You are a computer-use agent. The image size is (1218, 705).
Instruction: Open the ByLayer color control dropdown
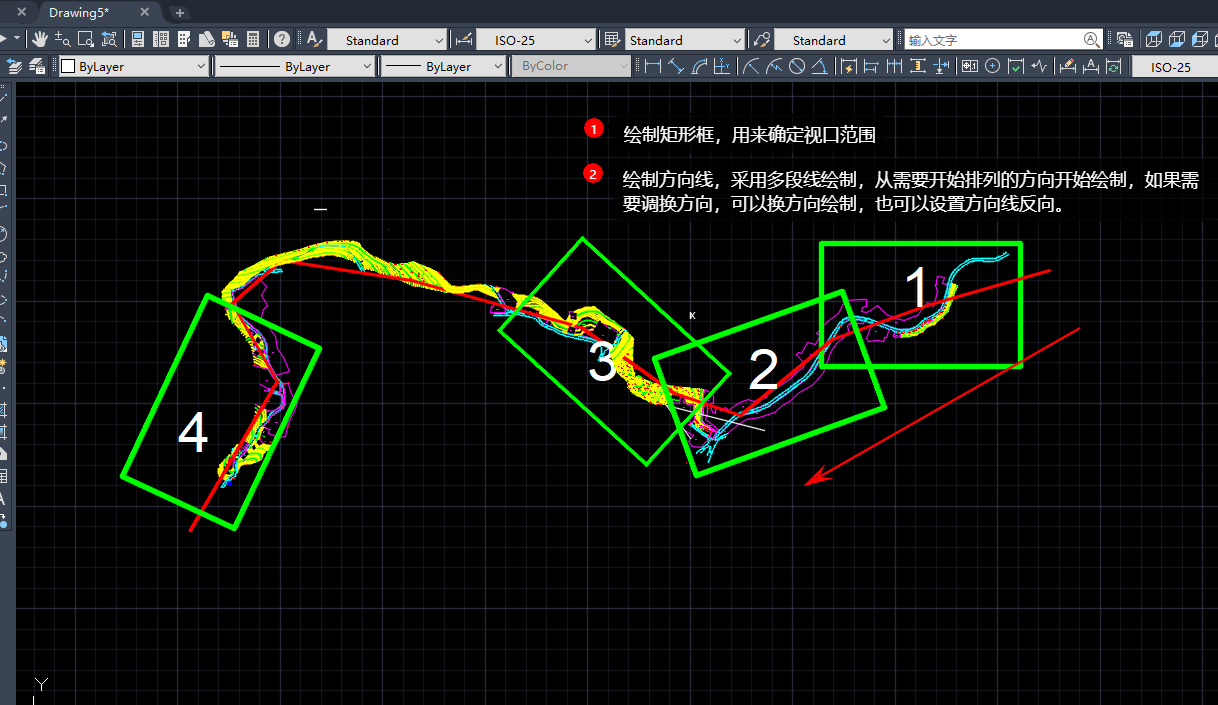pyautogui.click(x=133, y=66)
